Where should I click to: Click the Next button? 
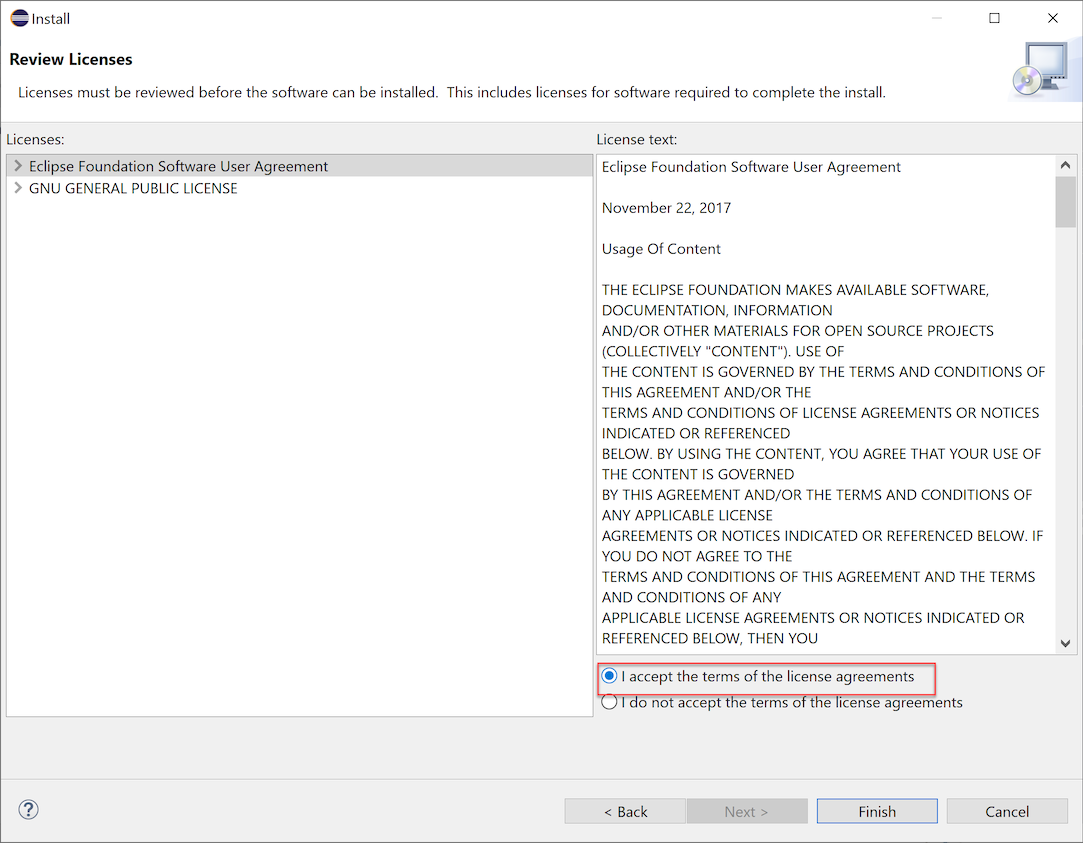(x=746, y=811)
